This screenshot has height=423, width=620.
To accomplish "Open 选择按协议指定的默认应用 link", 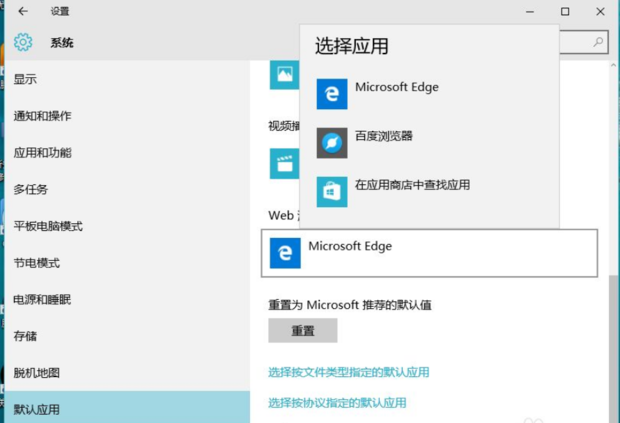I will [337, 403].
